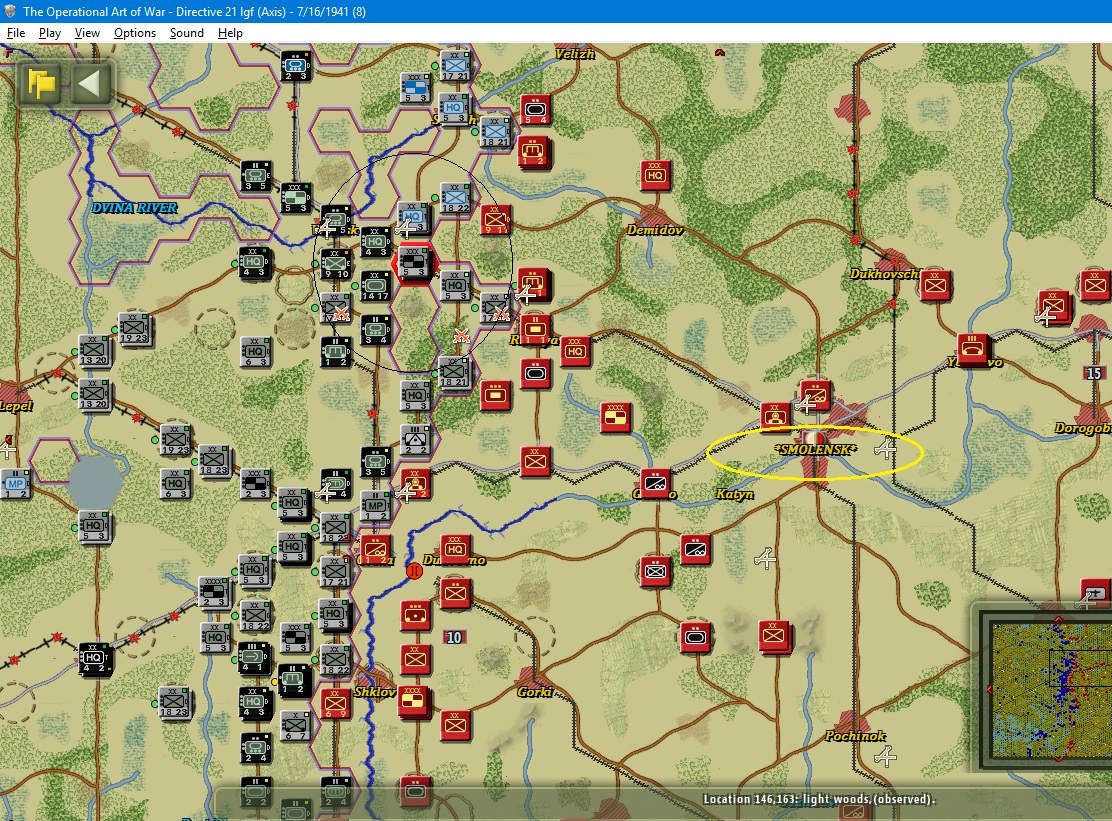Click the *SMOLENSK* city label
Viewport: 1112px width, 821px height.
[x=814, y=449]
